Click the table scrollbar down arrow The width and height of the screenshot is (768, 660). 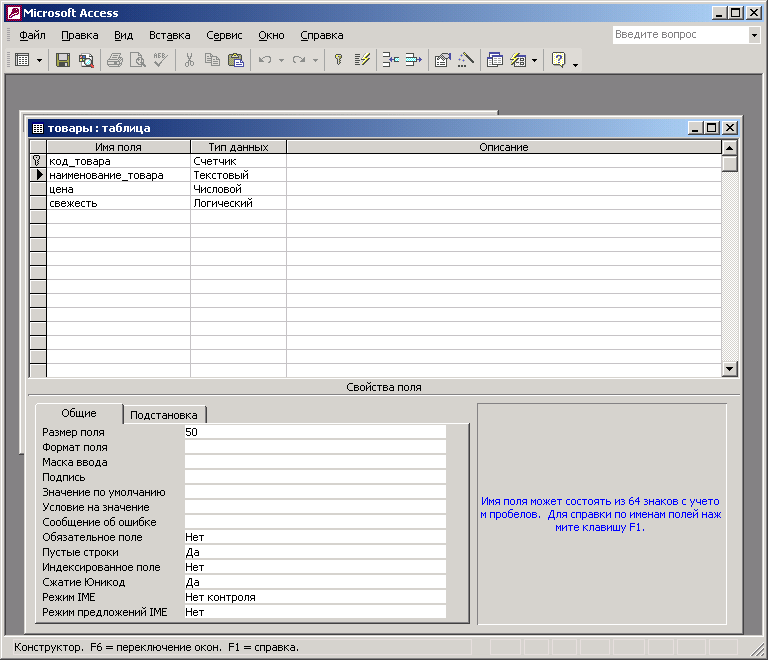[729, 369]
